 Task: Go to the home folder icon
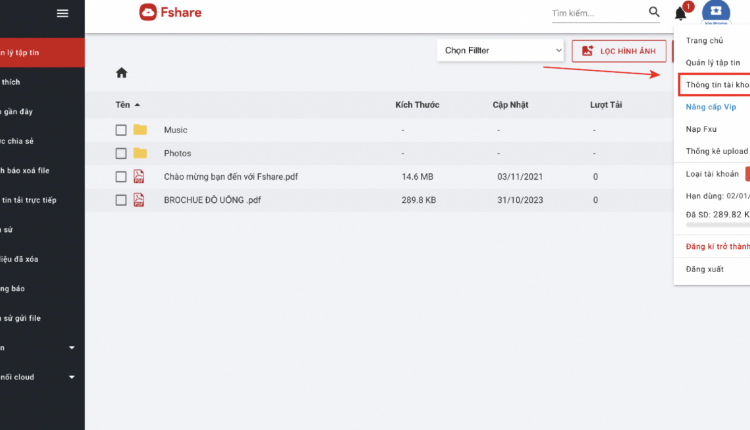(121, 73)
